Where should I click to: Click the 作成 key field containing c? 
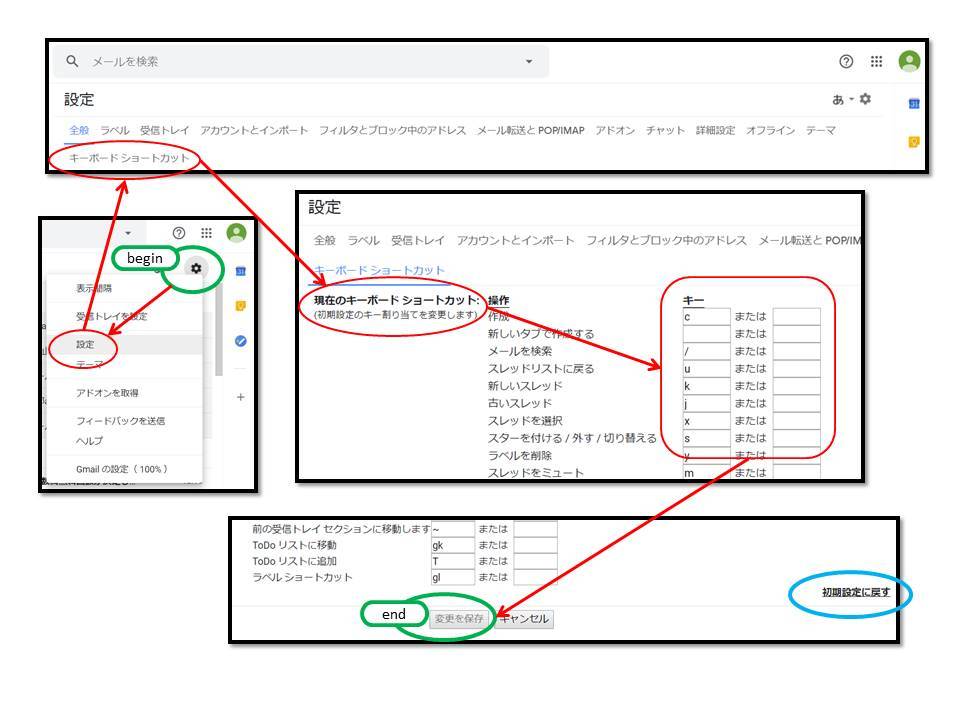click(x=707, y=317)
